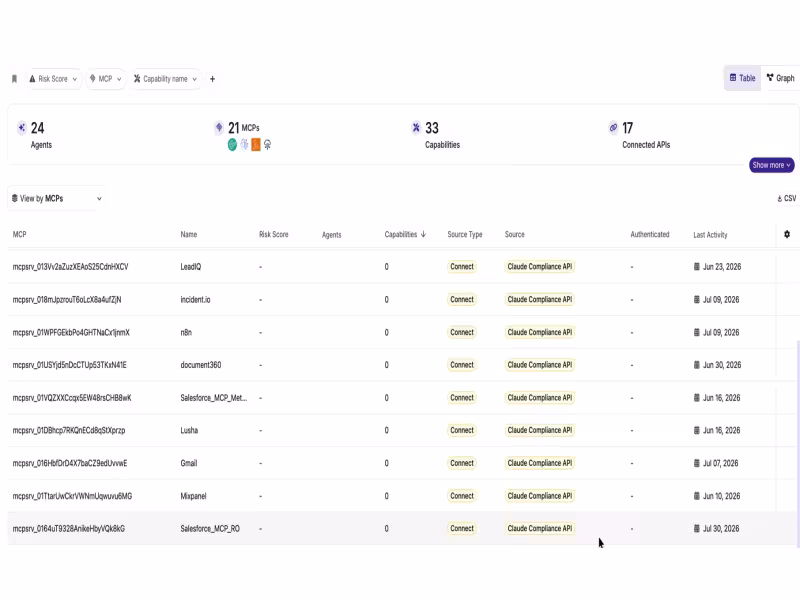
Task: Click calendar icon for Jun 30, 2026
Action: pyautogui.click(x=696, y=365)
